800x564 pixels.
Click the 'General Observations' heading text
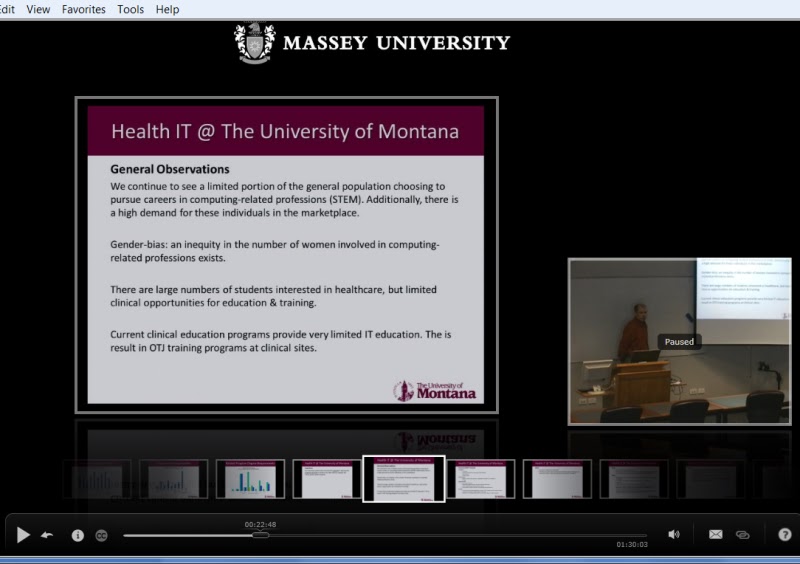pos(170,169)
